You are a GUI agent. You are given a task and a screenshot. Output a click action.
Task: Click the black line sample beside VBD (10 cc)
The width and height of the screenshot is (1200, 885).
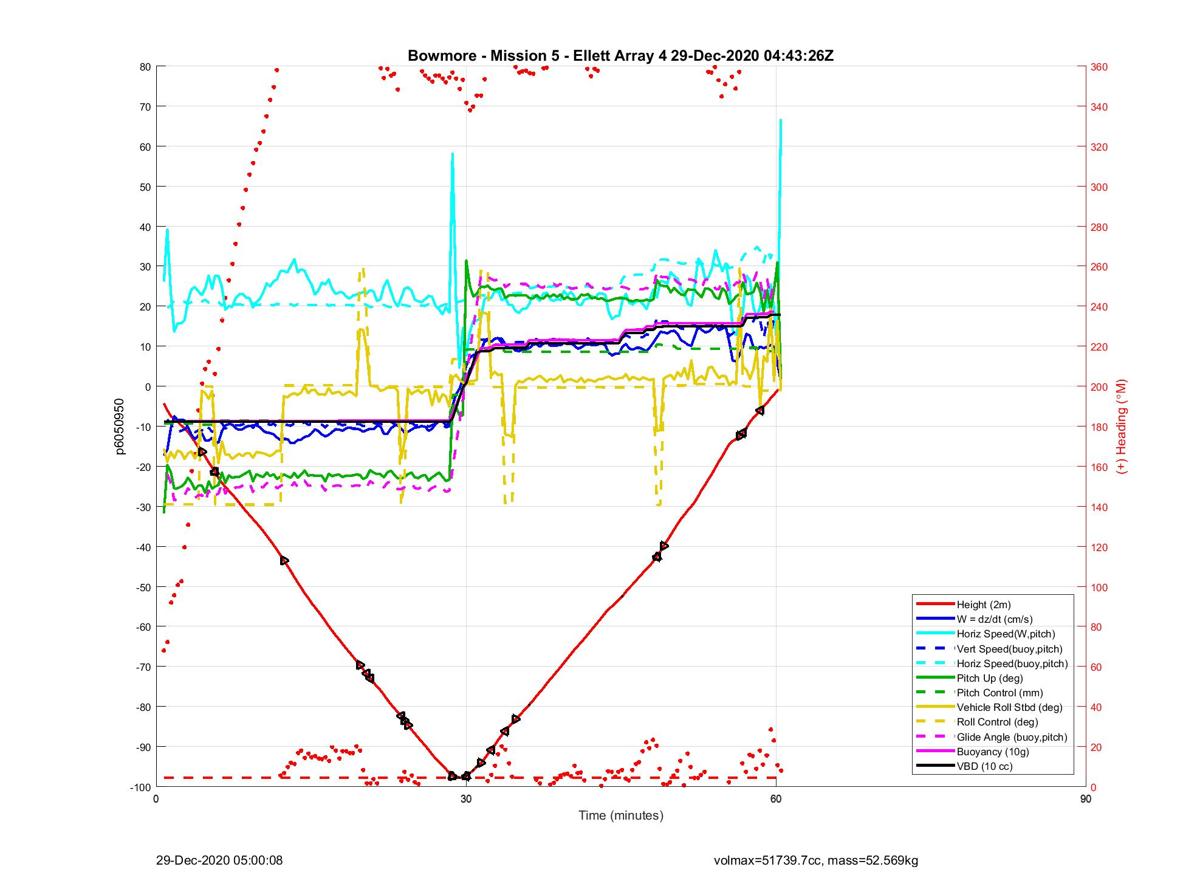pos(934,766)
